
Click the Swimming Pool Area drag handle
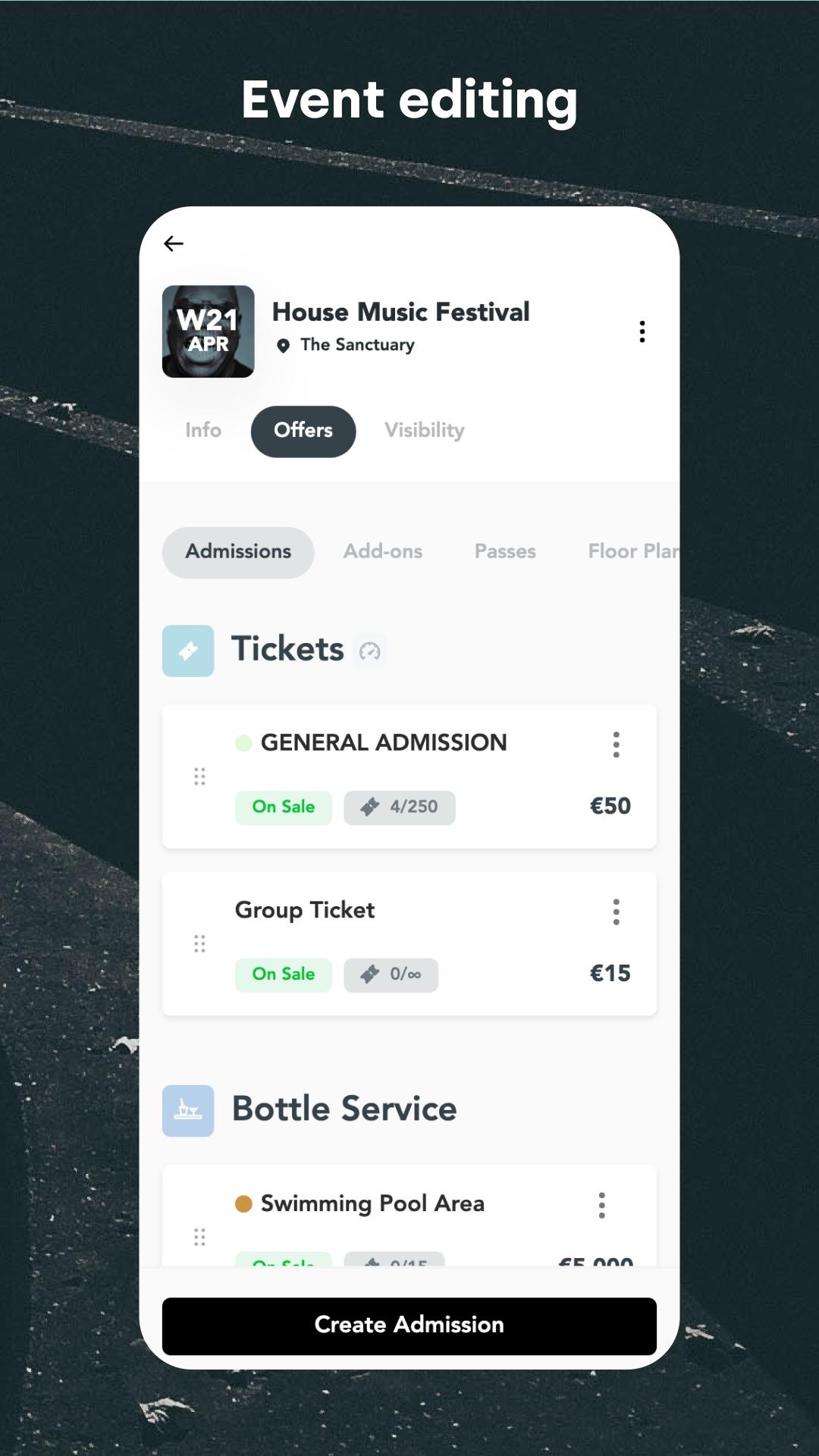pyautogui.click(x=199, y=1238)
